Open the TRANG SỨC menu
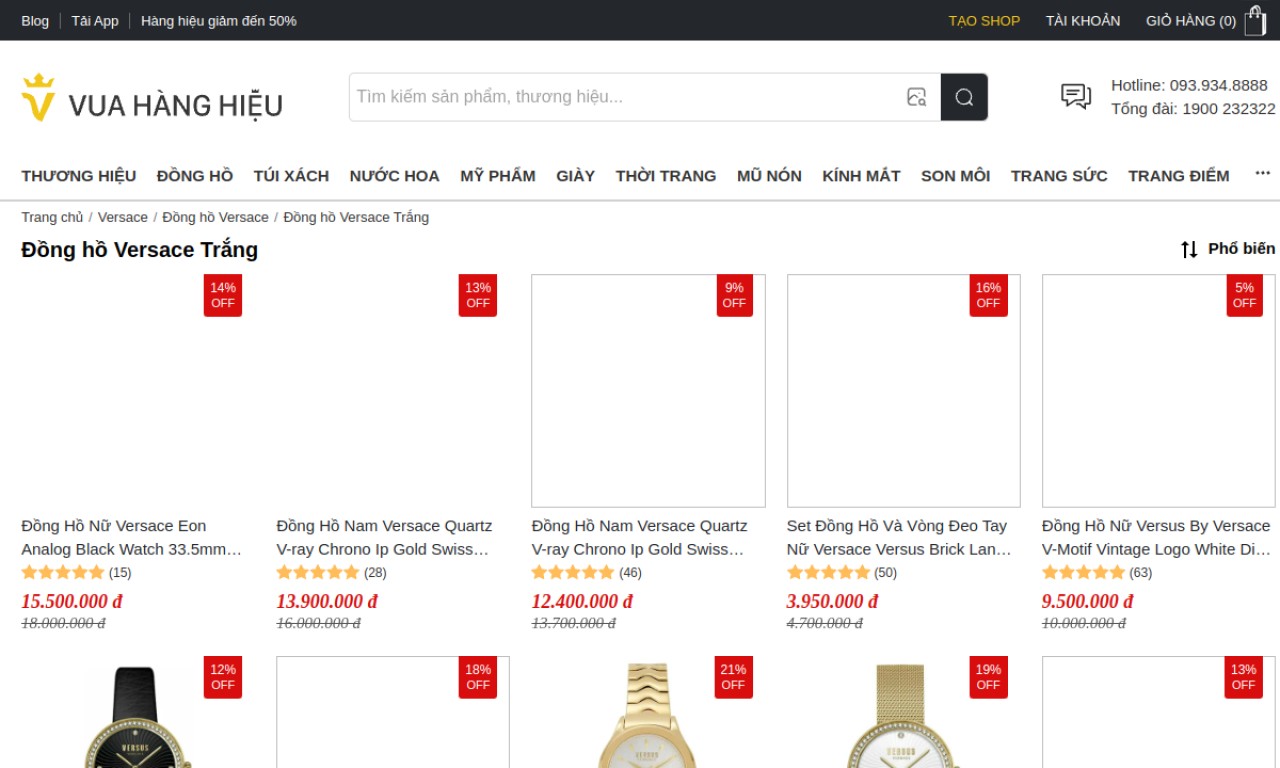 coord(1059,176)
